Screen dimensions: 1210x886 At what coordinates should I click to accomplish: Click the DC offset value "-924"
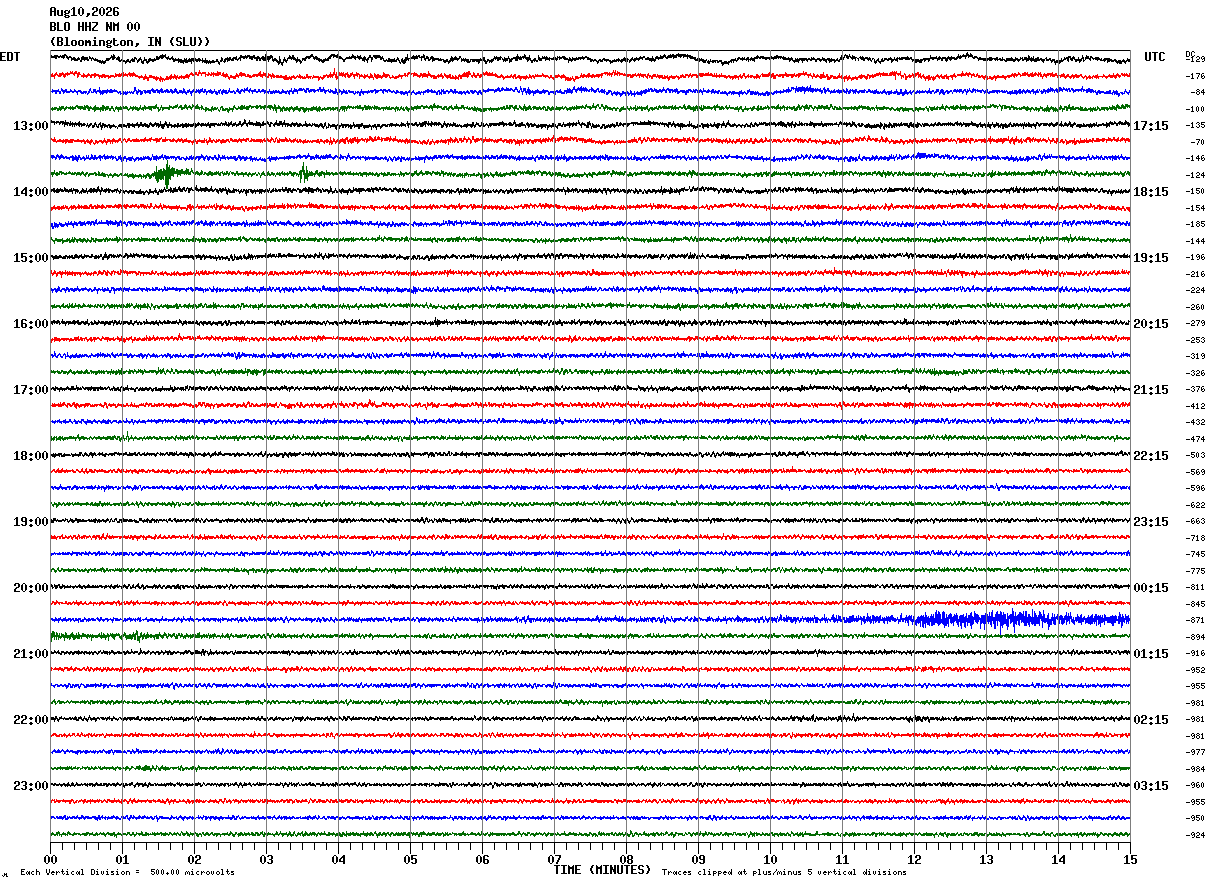click(x=1195, y=835)
